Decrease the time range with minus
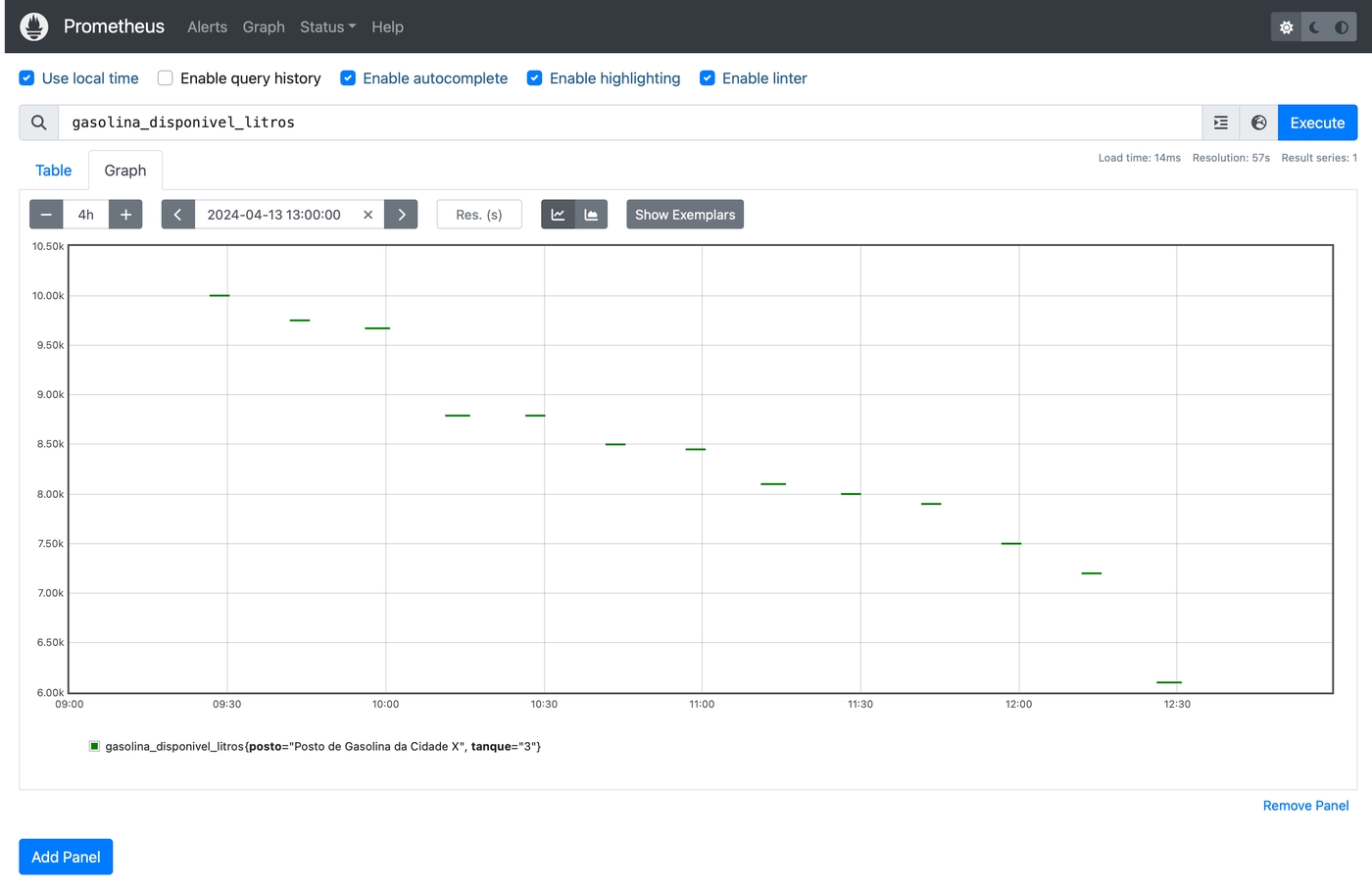 (x=46, y=215)
